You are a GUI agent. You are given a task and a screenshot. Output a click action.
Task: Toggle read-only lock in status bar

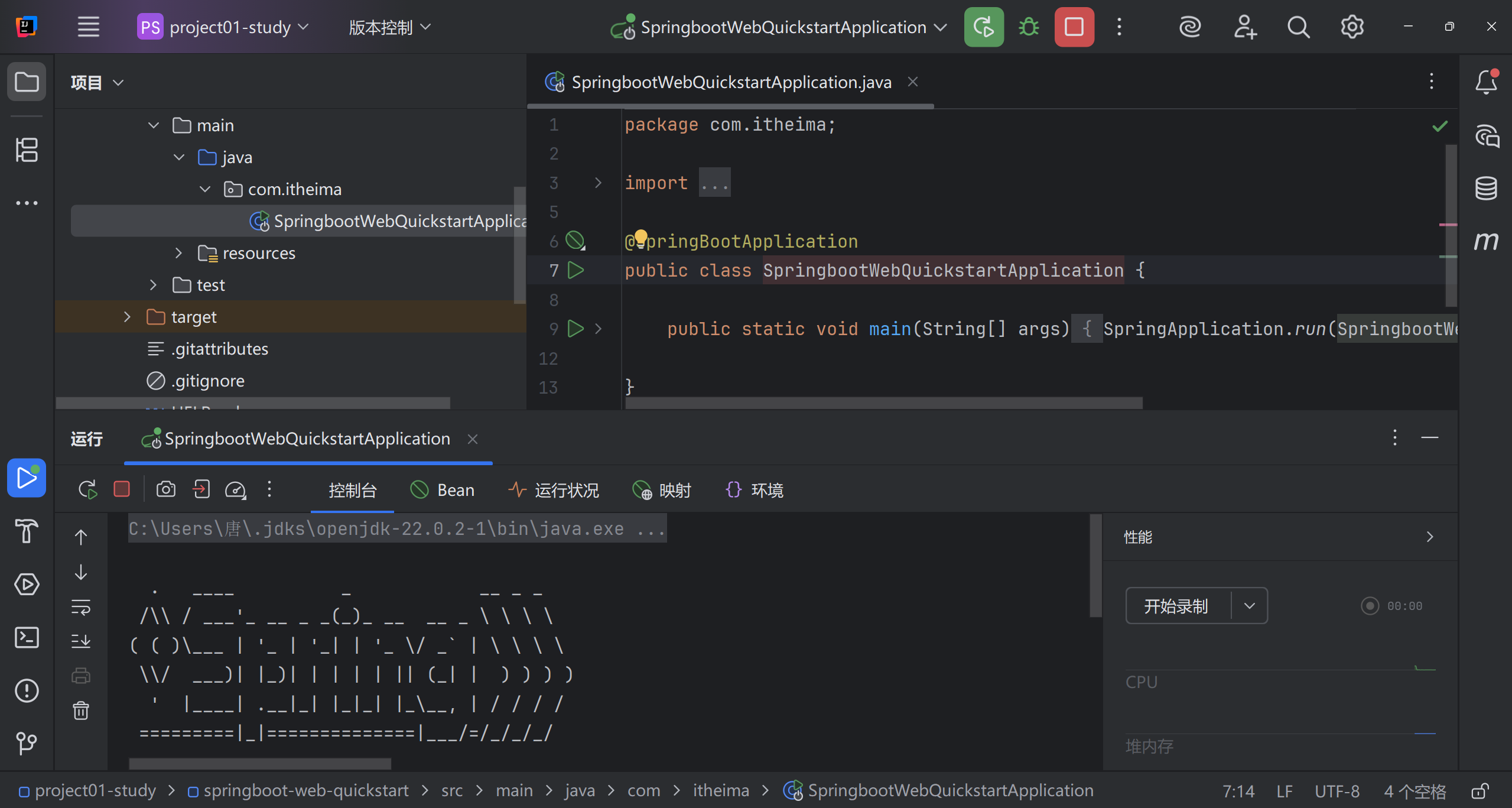pos(1480,791)
